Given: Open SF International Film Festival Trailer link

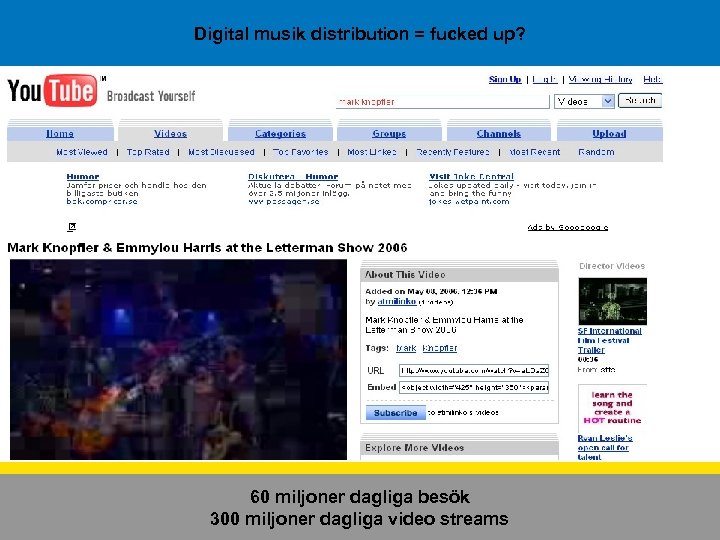Looking at the screenshot, I should coord(609,340).
